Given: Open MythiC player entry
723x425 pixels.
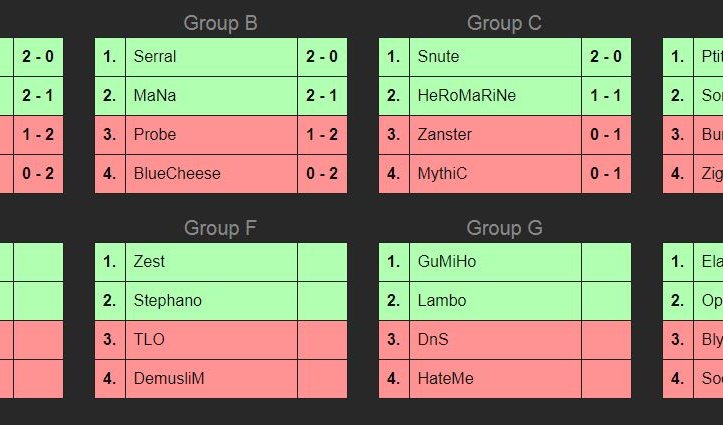Looking at the screenshot, I should 442,174.
